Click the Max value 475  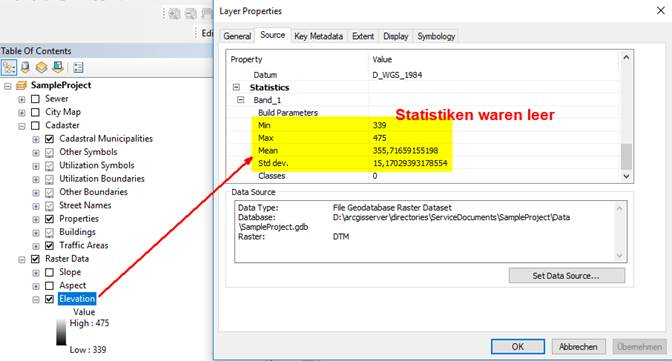tap(379, 138)
